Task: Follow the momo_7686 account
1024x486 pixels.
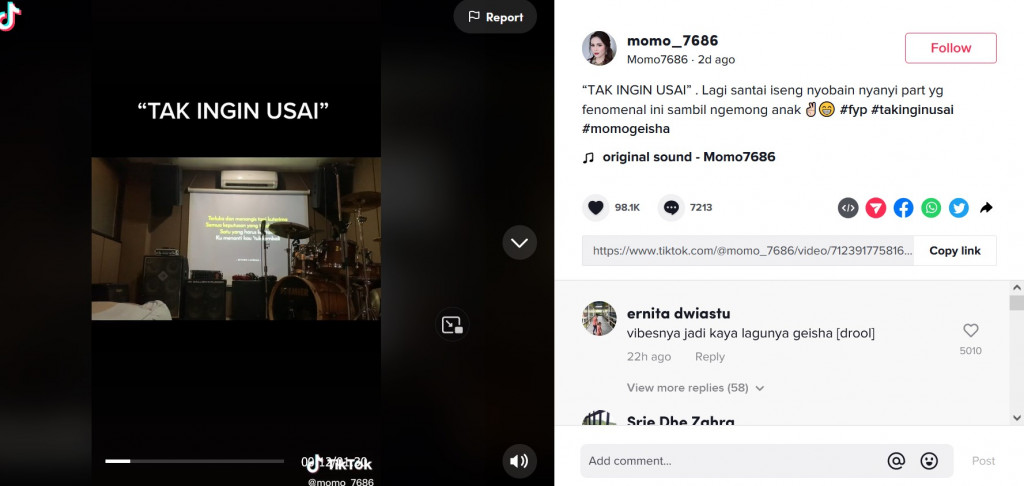Action: click(x=950, y=48)
